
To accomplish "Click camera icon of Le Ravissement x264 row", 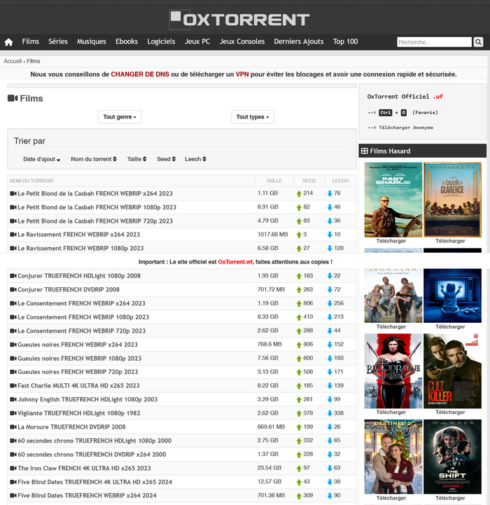I will point(13,234).
